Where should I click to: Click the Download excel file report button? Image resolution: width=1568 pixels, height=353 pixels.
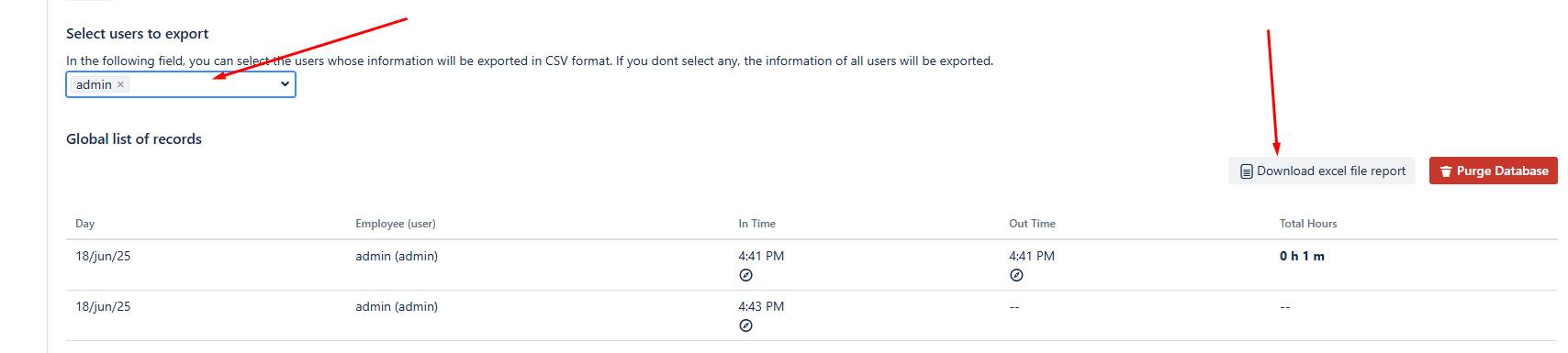[1322, 171]
